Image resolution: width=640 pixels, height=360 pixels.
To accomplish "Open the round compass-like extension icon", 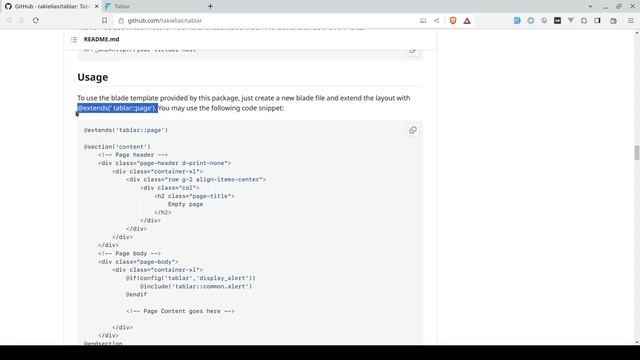I will pyautogui.click(x=531, y=20).
